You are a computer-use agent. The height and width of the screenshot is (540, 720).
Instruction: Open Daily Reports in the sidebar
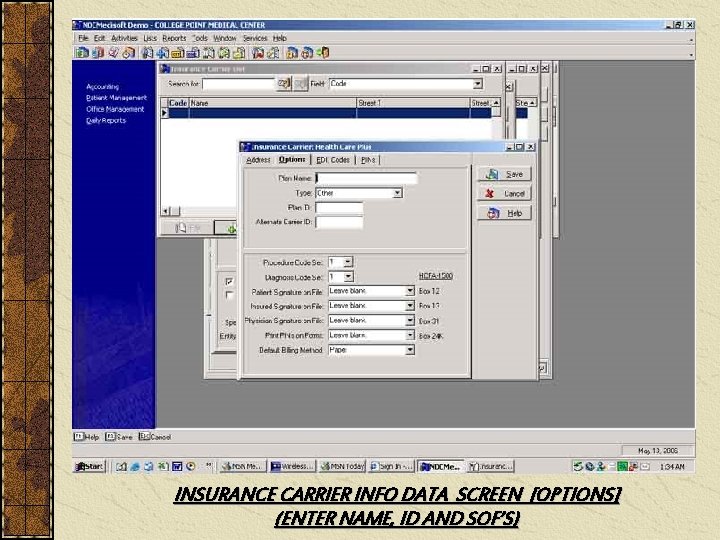[106, 120]
